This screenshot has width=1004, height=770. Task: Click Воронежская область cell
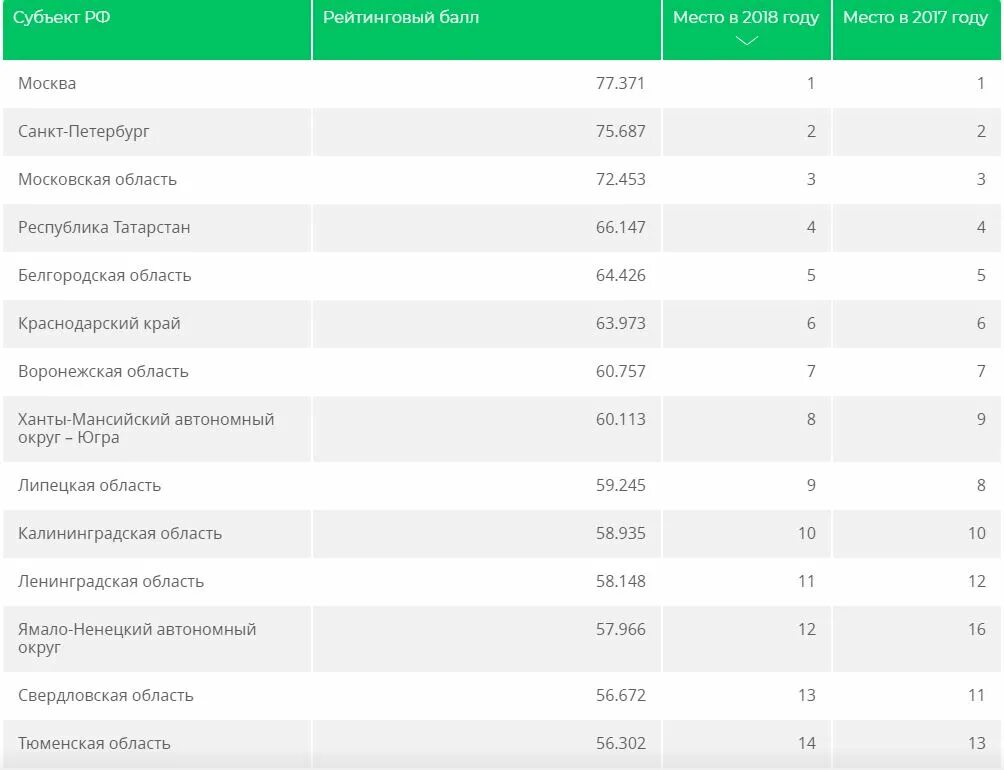[x=103, y=372]
